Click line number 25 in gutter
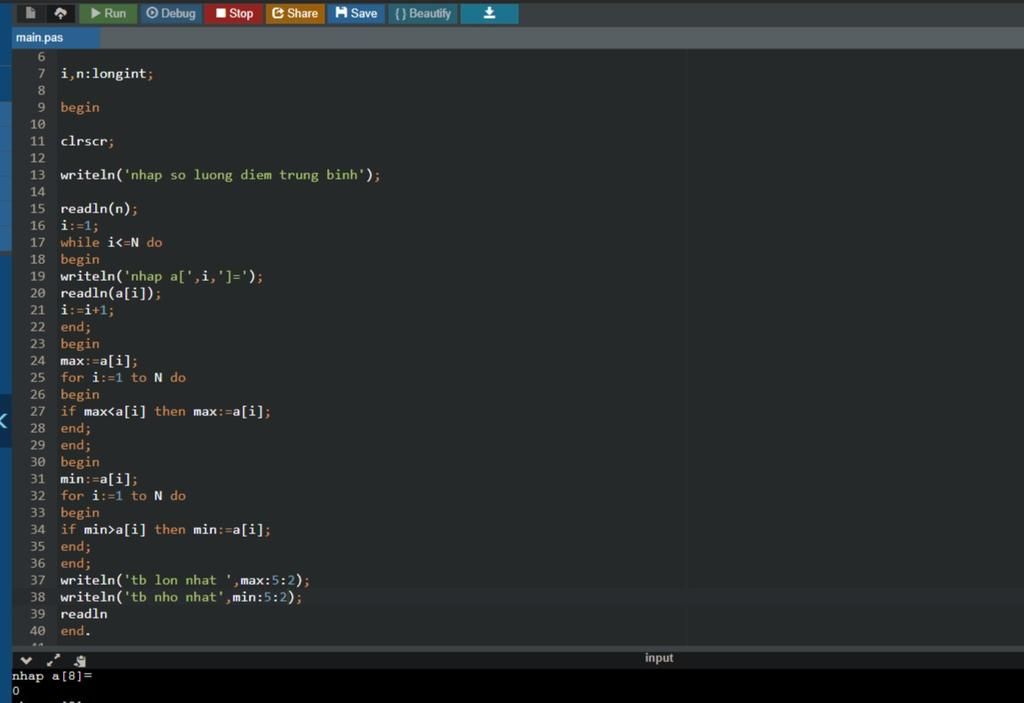1024x703 pixels. 37,378
